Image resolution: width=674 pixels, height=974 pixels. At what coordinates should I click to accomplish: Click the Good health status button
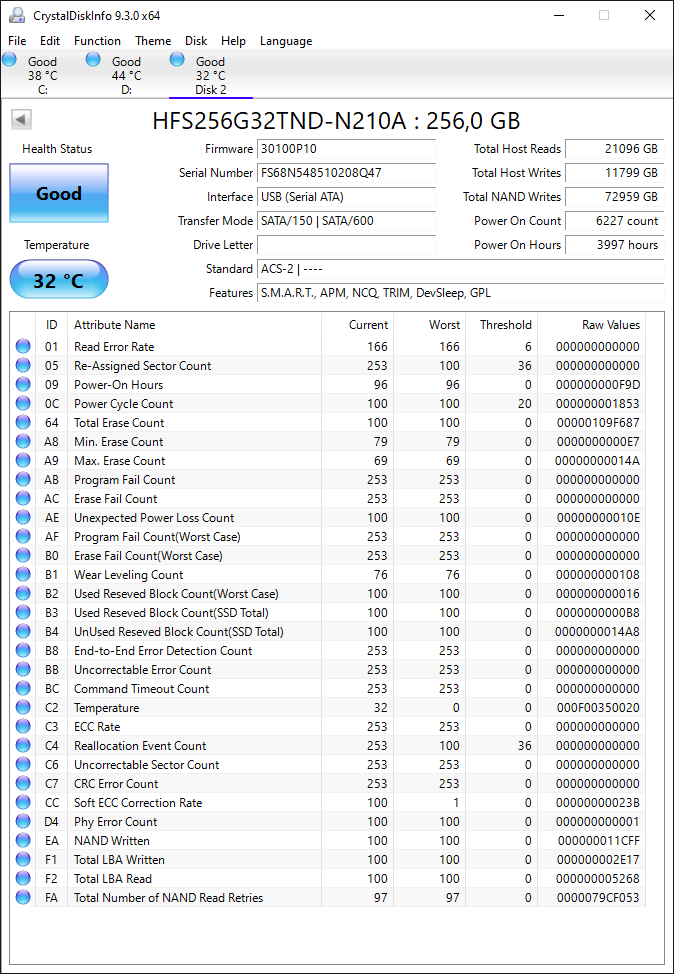pyautogui.click(x=59, y=193)
